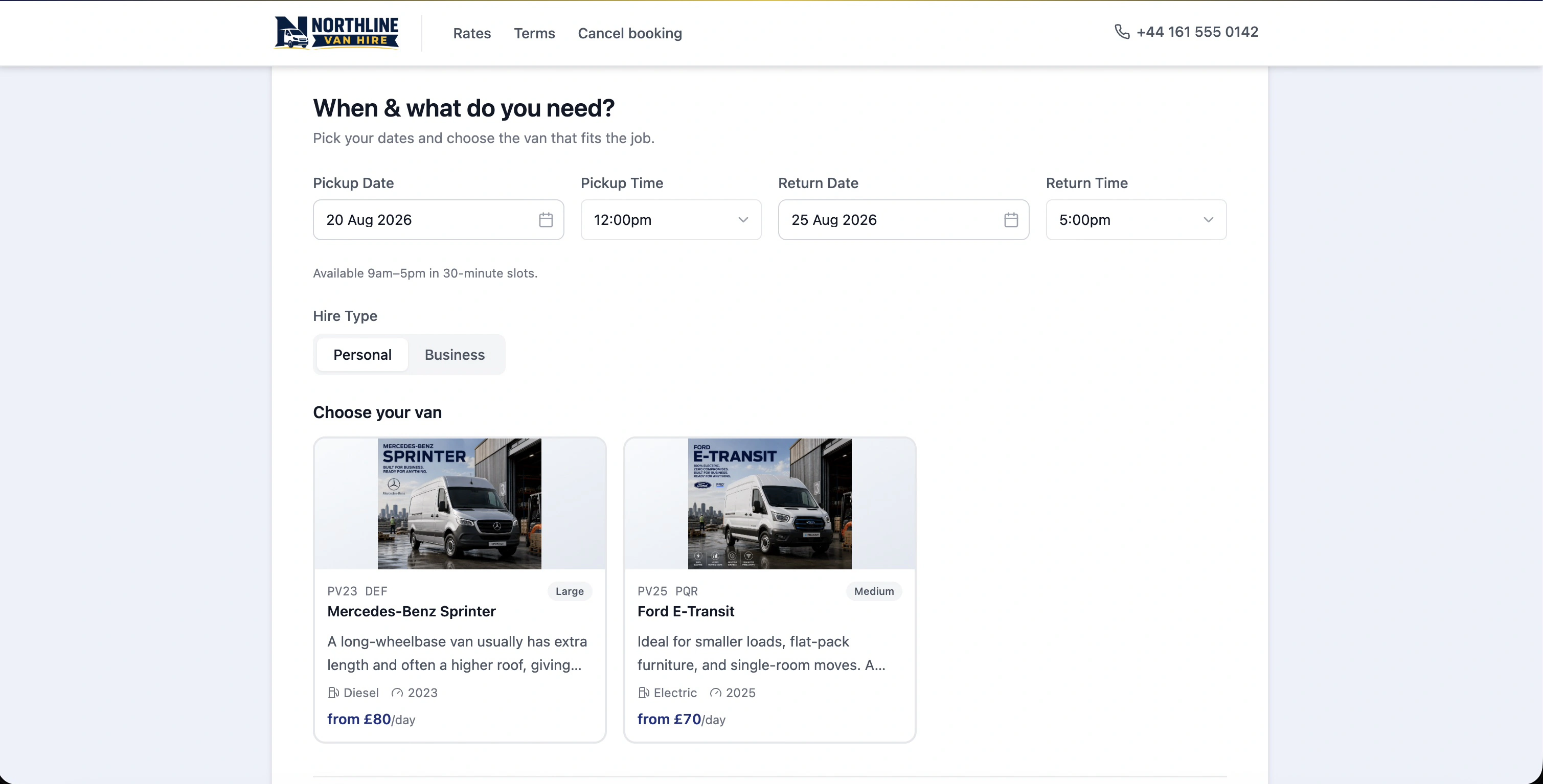Open the Pickup Time dropdown
Image resolution: width=1543 pixels, height=784 pixels.
671,220
